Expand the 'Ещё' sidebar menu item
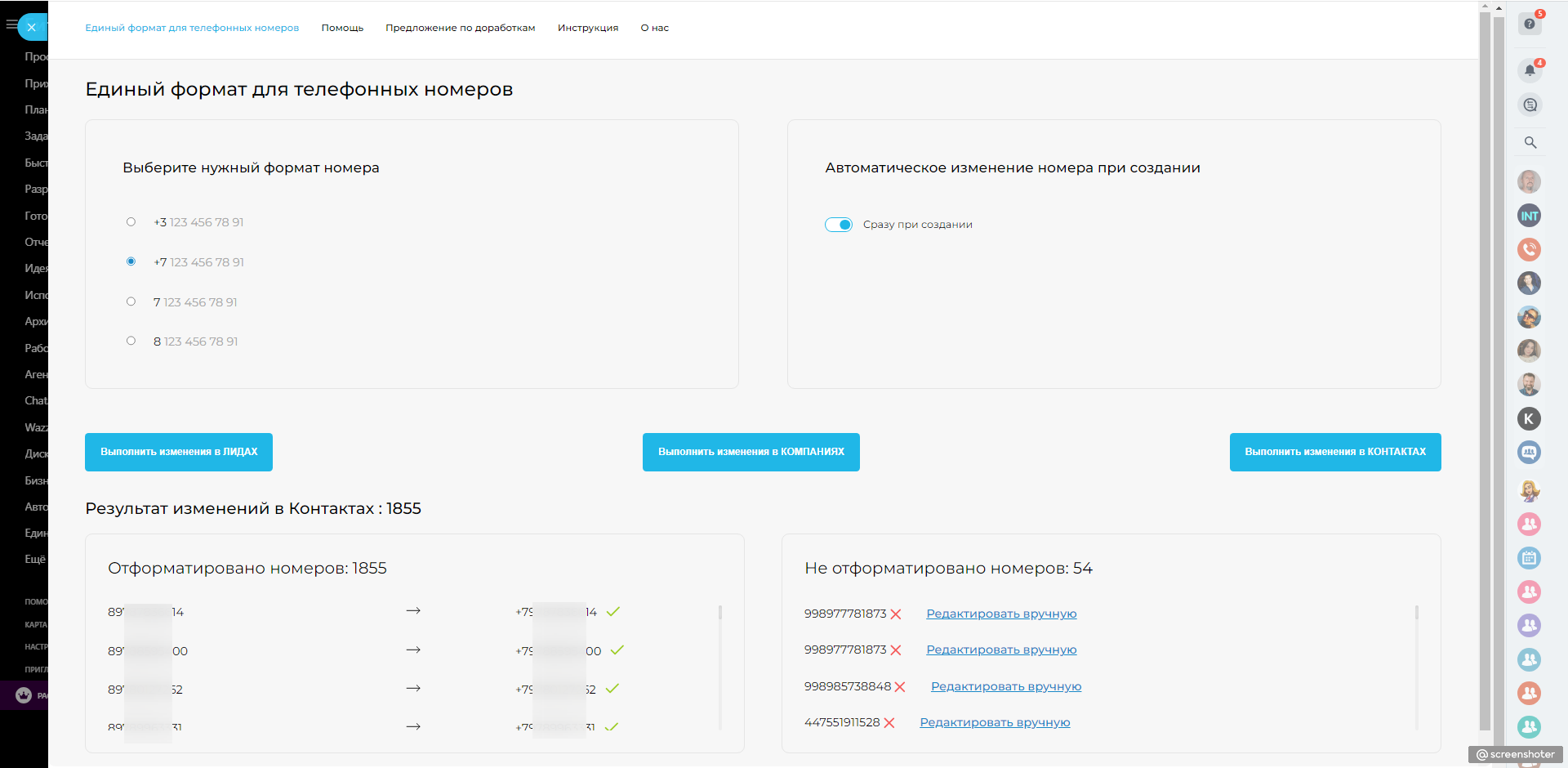 click(35, 560)
